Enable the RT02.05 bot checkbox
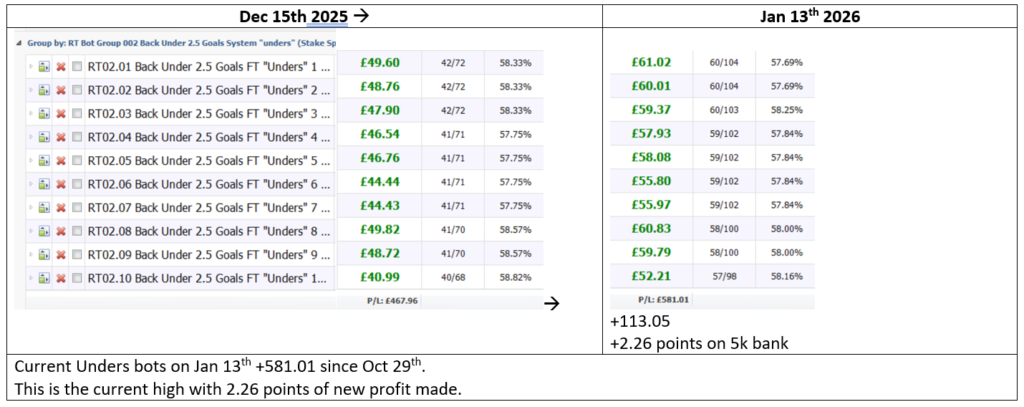 click(x=77, y=160)
